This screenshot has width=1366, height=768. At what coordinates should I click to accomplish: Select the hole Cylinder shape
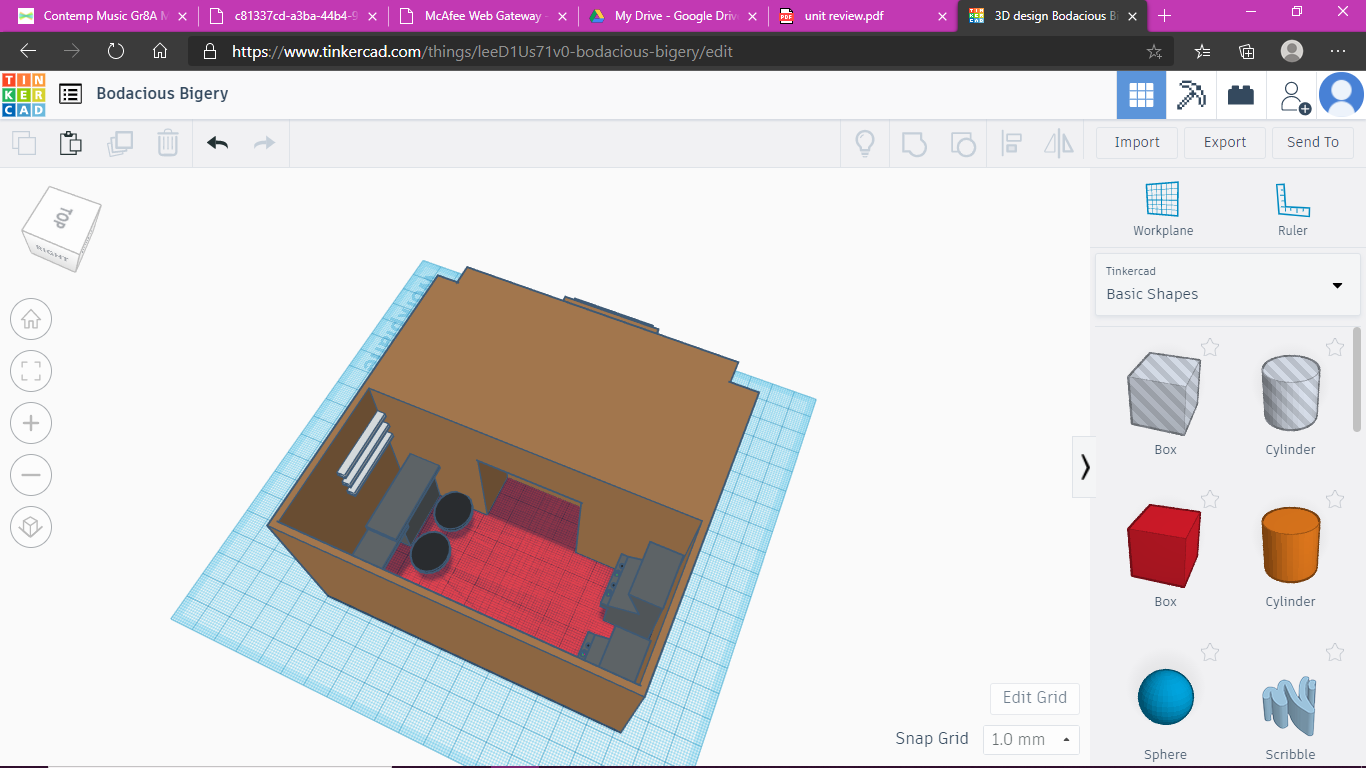[x=1290, y=394]
